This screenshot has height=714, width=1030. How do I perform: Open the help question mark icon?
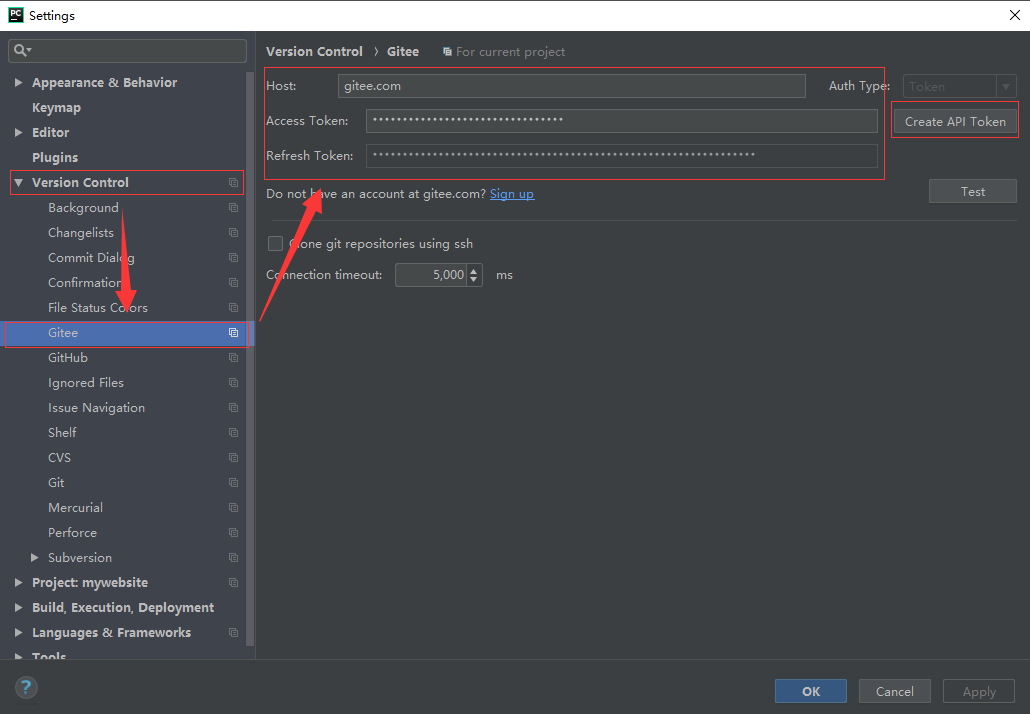26,688
